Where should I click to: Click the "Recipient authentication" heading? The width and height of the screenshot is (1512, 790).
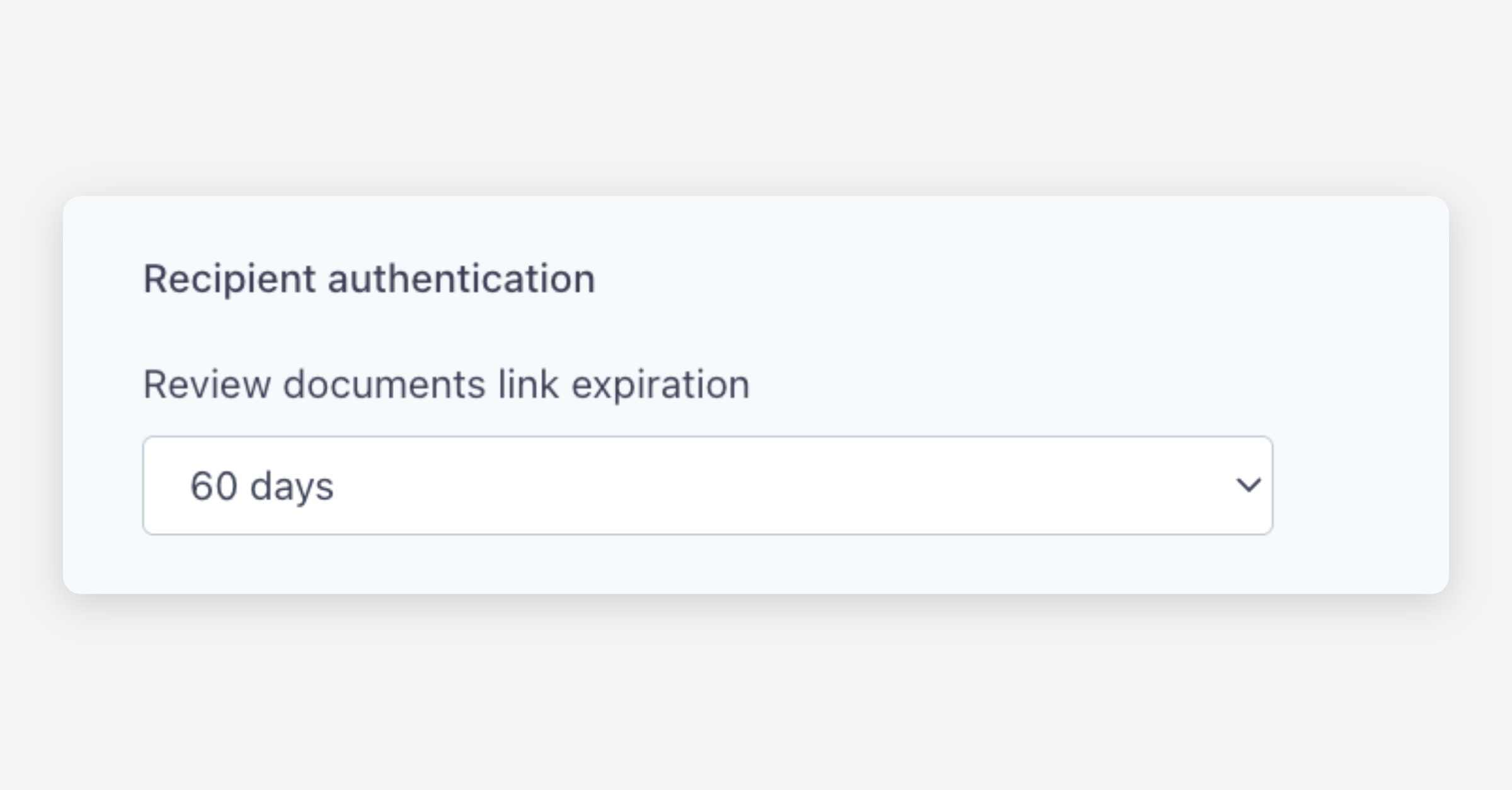369,278
